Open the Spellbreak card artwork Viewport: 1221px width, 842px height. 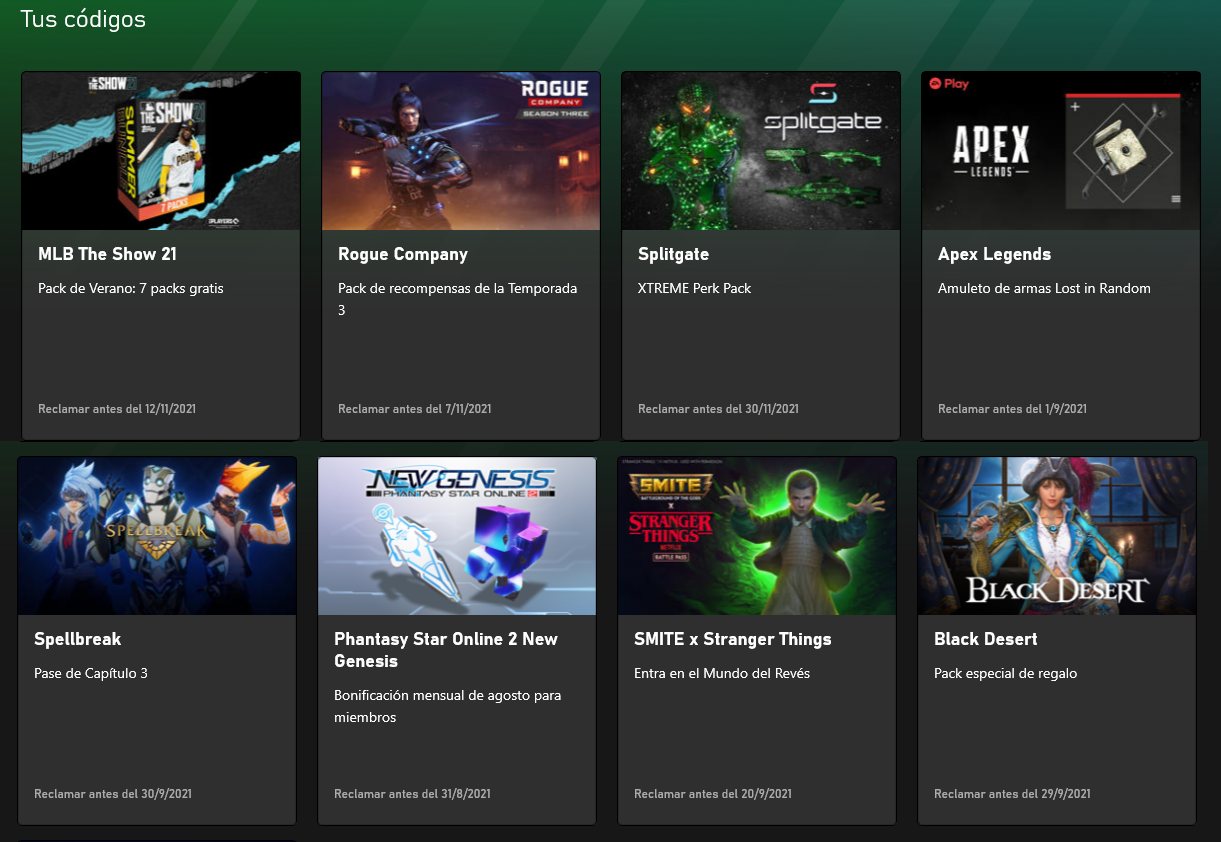[x=157, y=536]
